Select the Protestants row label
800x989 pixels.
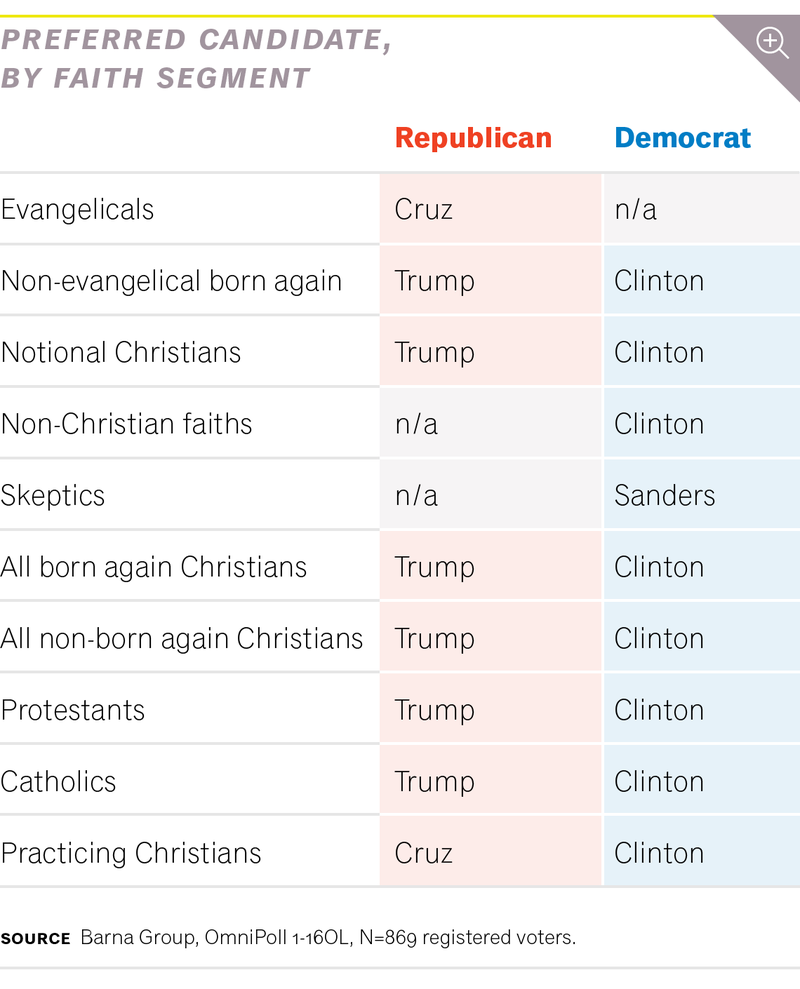(73, 711)
